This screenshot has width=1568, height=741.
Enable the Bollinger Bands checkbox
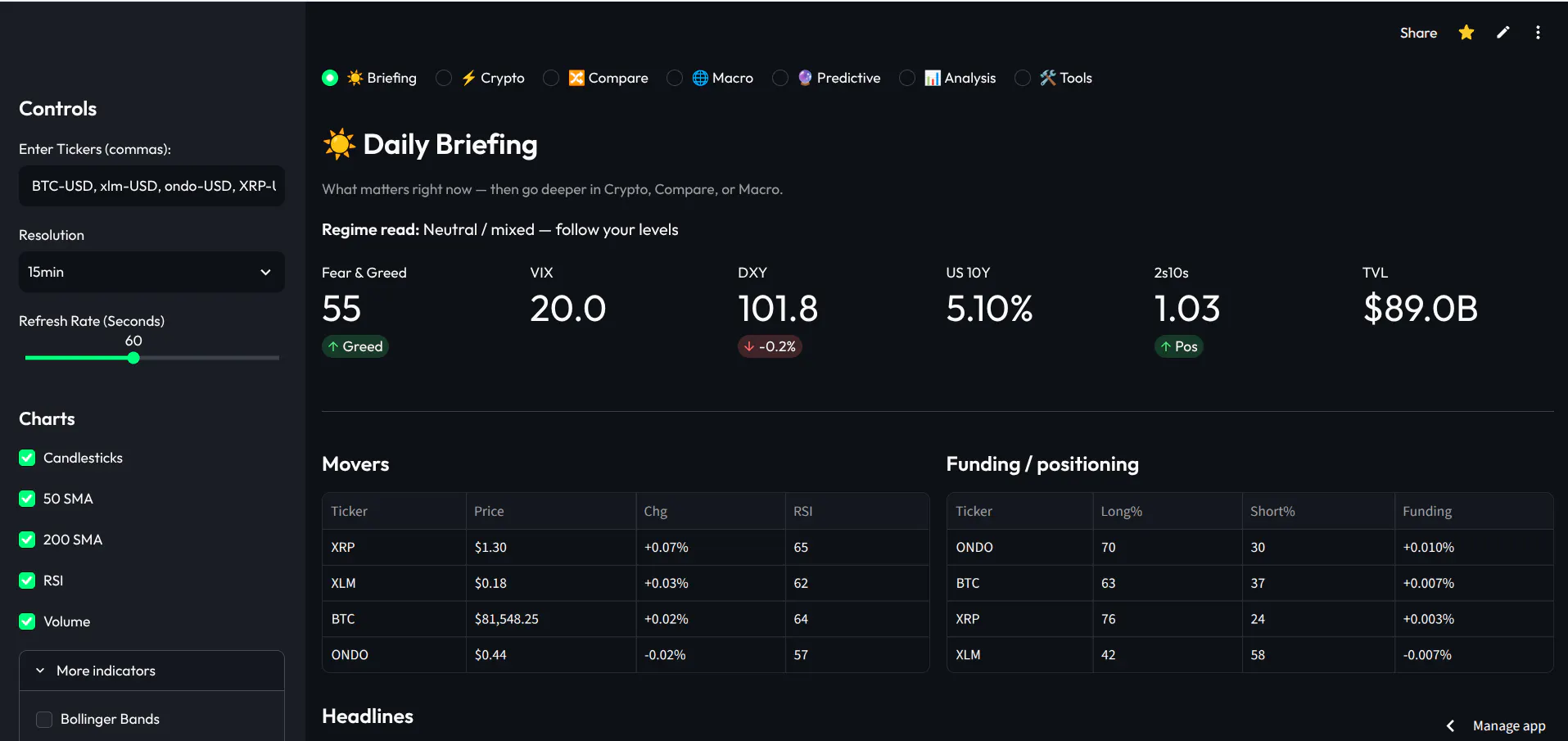(44, 719)
